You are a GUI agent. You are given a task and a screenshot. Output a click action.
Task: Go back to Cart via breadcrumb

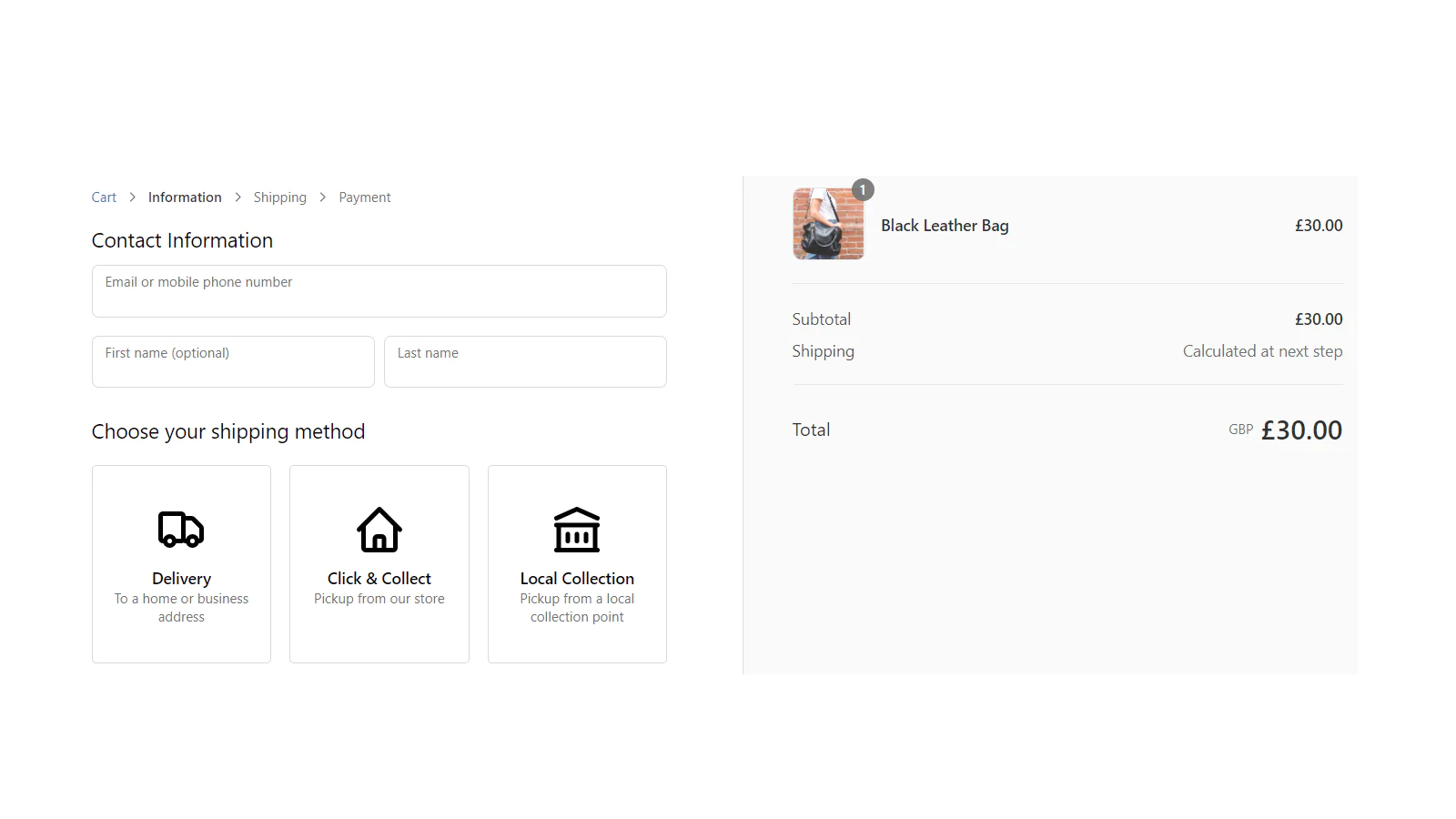tap(104, 197)
